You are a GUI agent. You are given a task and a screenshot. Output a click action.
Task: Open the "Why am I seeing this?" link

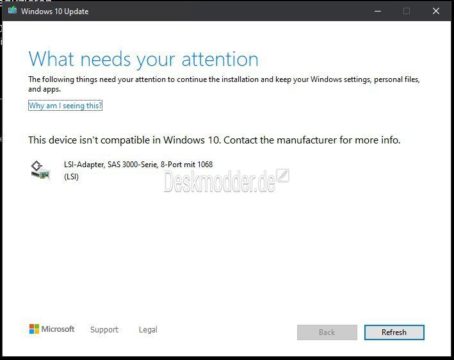pyautogui.click(x=65, y=106)
